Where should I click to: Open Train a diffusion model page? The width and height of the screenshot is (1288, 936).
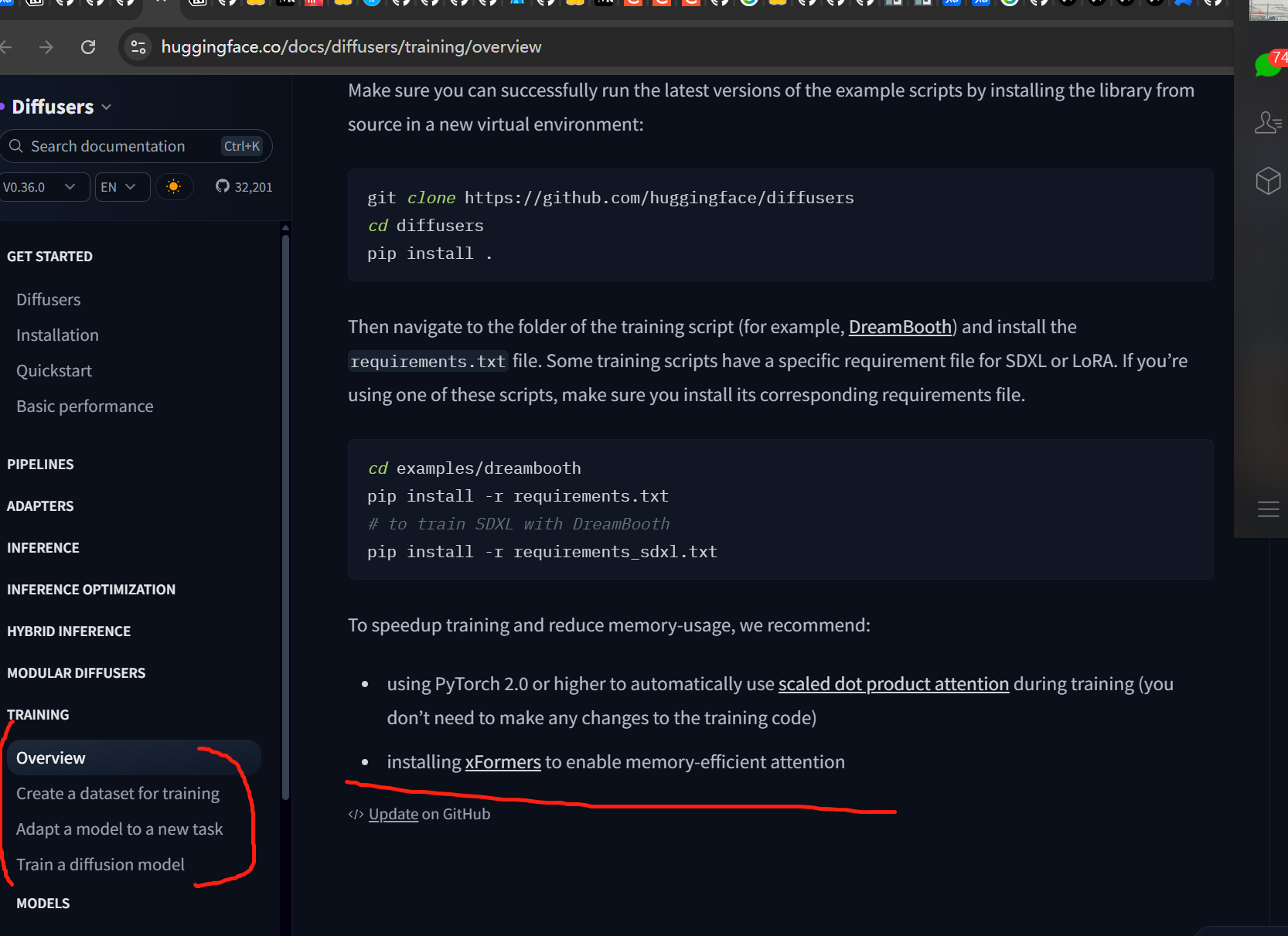101,865
